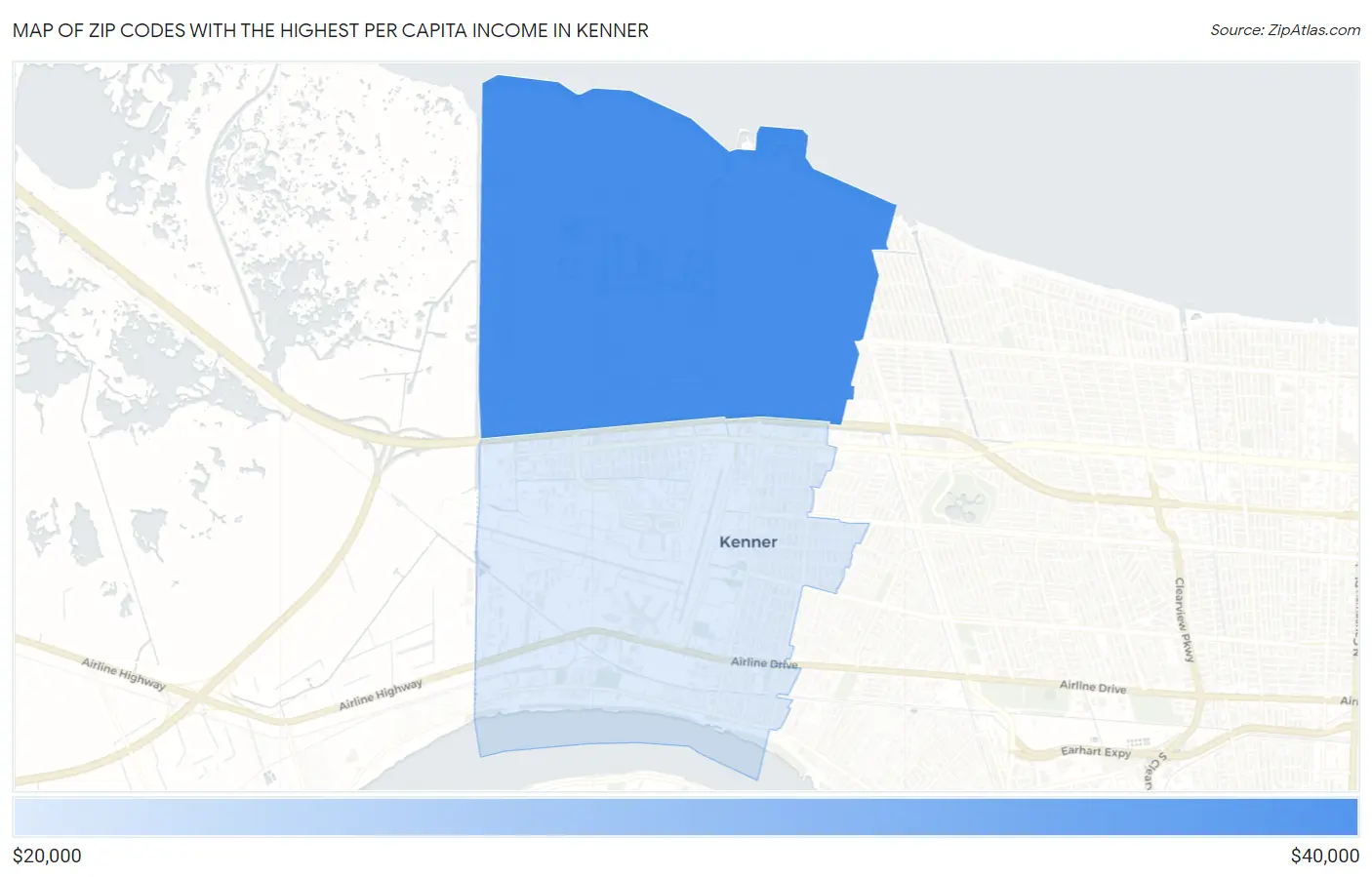Image resolution: width=1372 pixels, height=877 pixels.
Task: Click the map title about per capita income
Action: pyautogui.click(x=331, y=30)
